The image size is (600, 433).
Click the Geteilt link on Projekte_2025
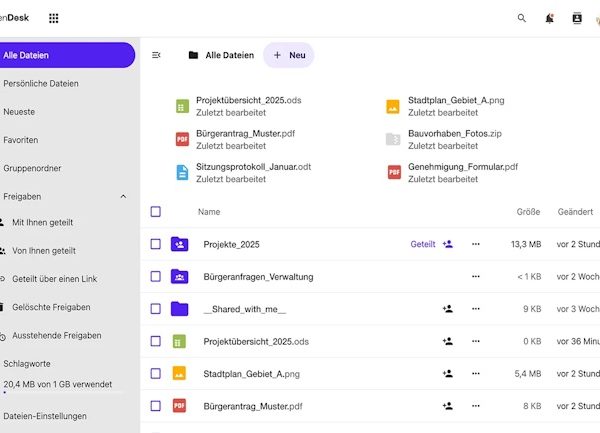(x=422, y=244)
